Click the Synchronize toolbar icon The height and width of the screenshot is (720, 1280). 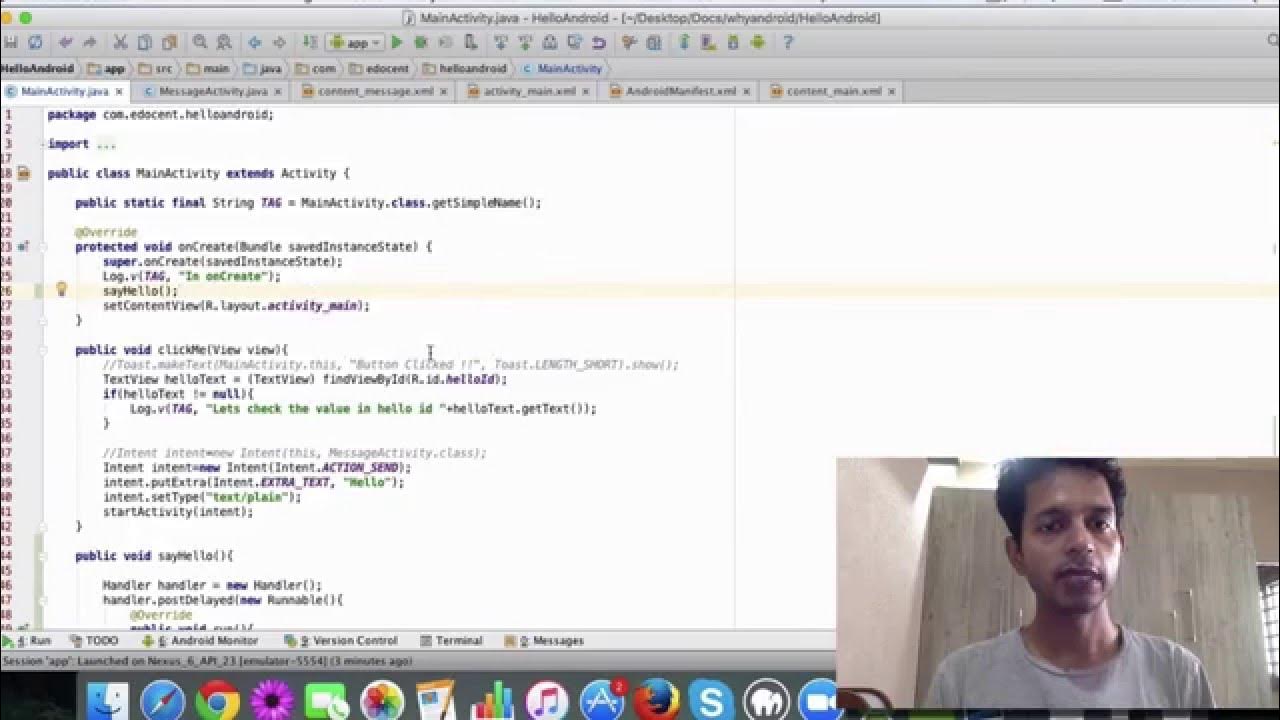[x=35, y=43]
